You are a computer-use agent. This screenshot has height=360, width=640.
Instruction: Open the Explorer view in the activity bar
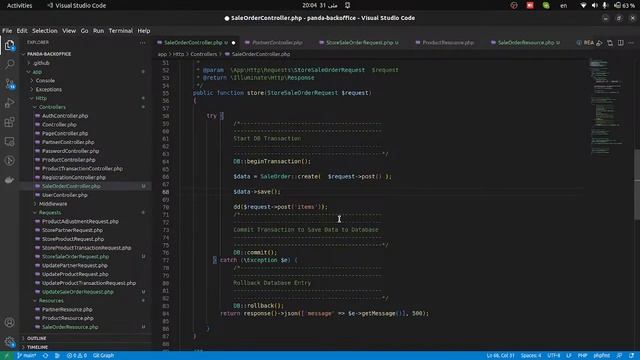click(9, 44)
